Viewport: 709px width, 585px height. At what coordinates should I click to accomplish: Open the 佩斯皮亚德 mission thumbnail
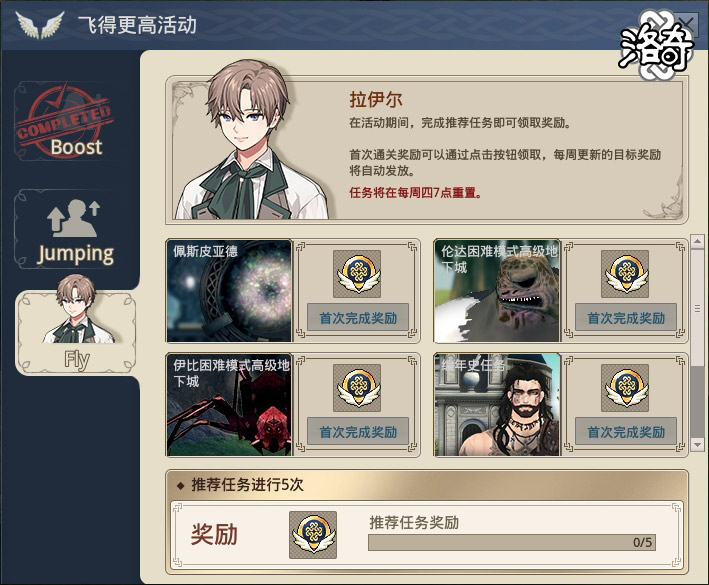point(229,291)
